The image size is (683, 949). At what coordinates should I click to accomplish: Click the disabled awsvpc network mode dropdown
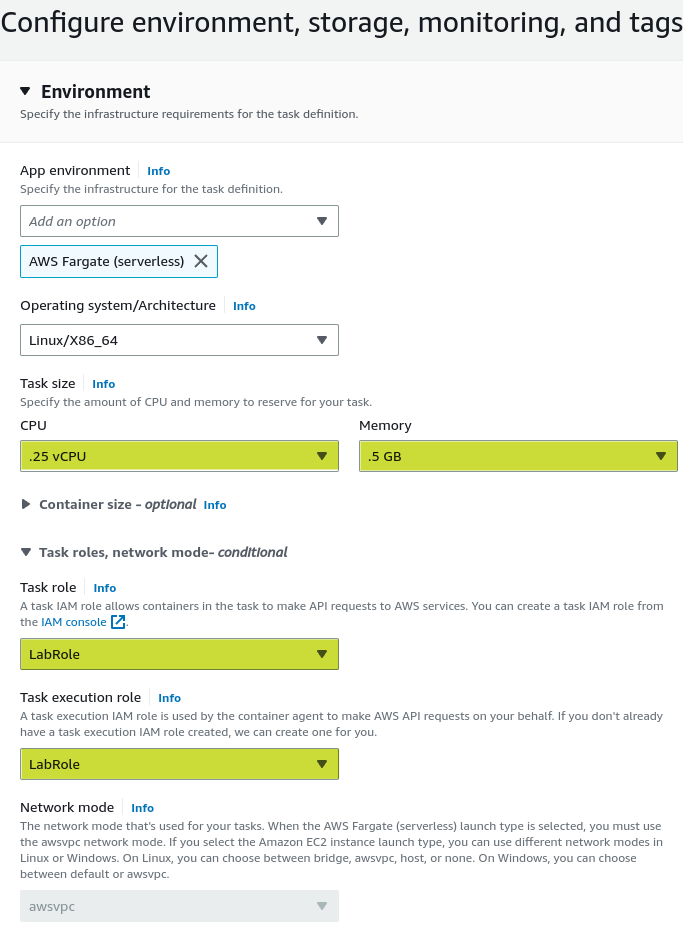click(x=179, y=906)
